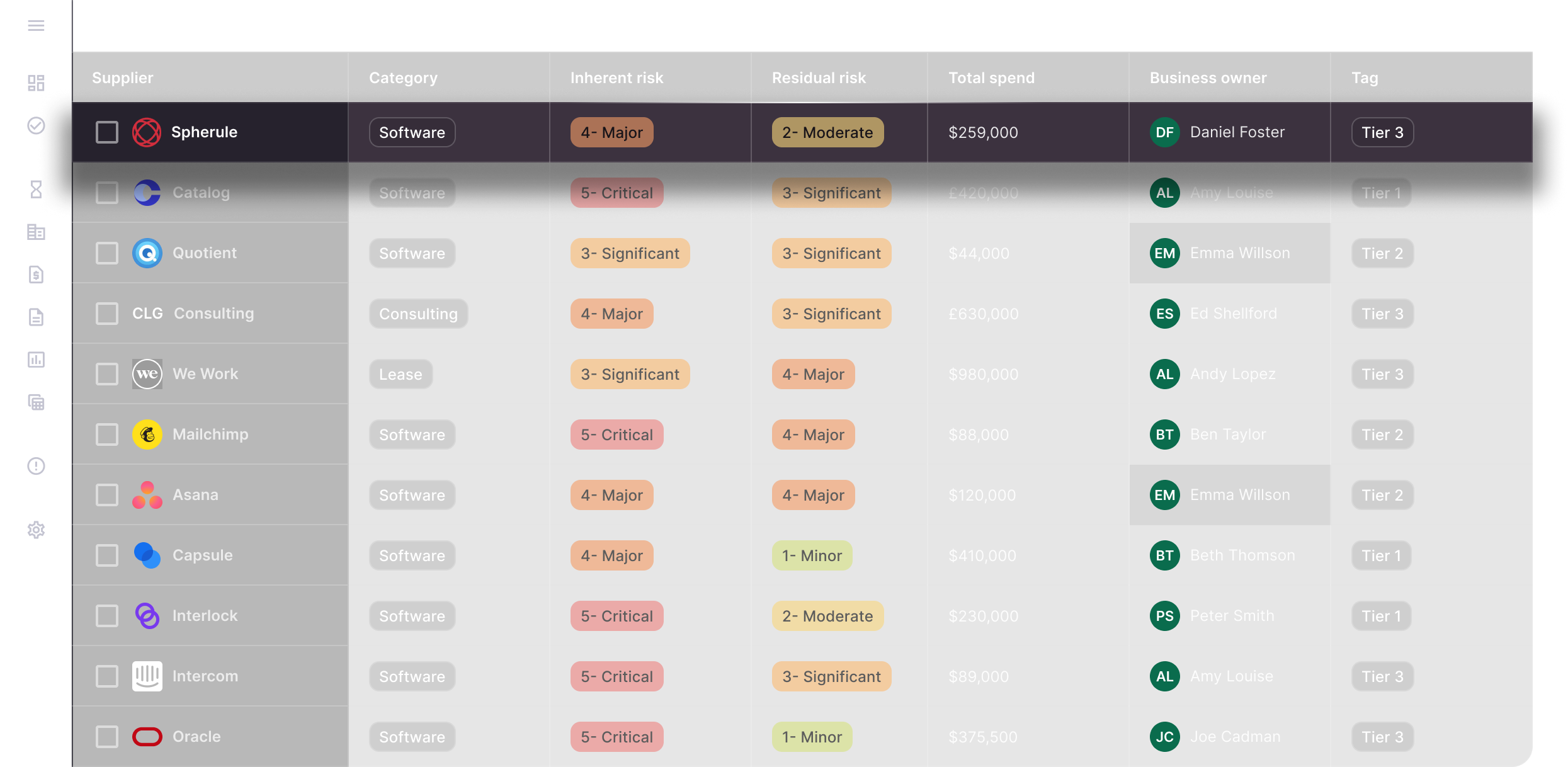This screenshot has width=1568, height=767.
Task: Click the Beth Thomson owner cell
Action: tap(1229, 555)
